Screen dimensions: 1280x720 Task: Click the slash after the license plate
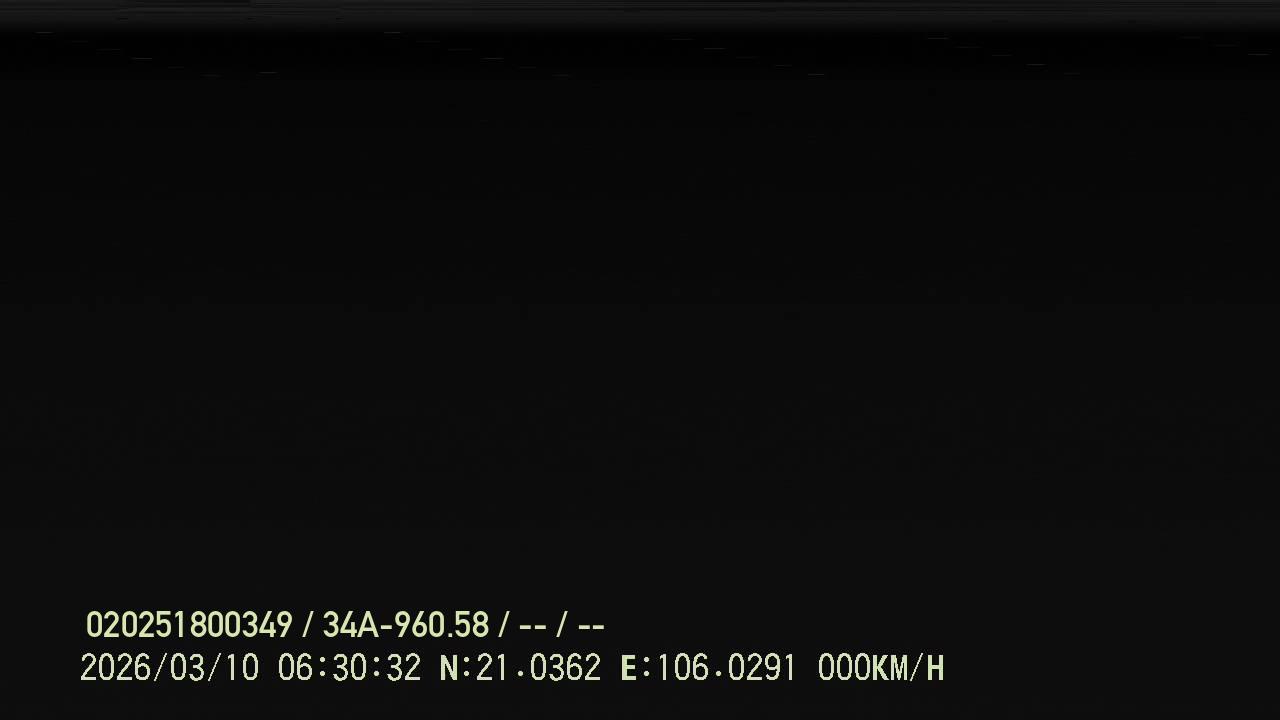coord(504,626)
